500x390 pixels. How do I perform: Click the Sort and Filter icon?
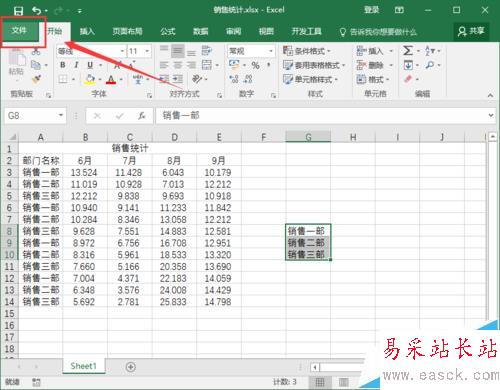tap(430, 51)
